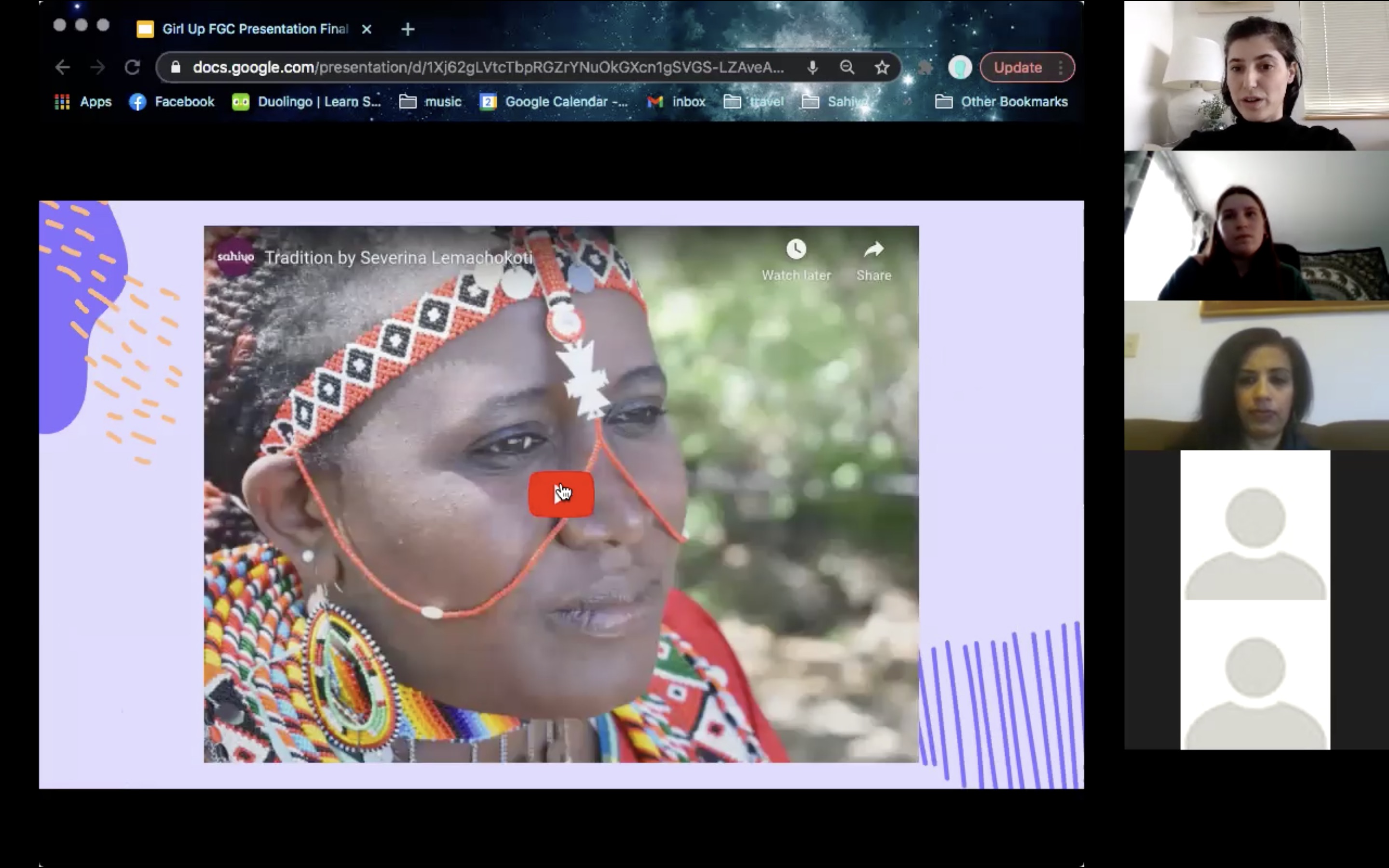Viewport: 1389px width, 868px height.
Task: Open the extensions puzzle icon
Action: click(x=925, y=68)
